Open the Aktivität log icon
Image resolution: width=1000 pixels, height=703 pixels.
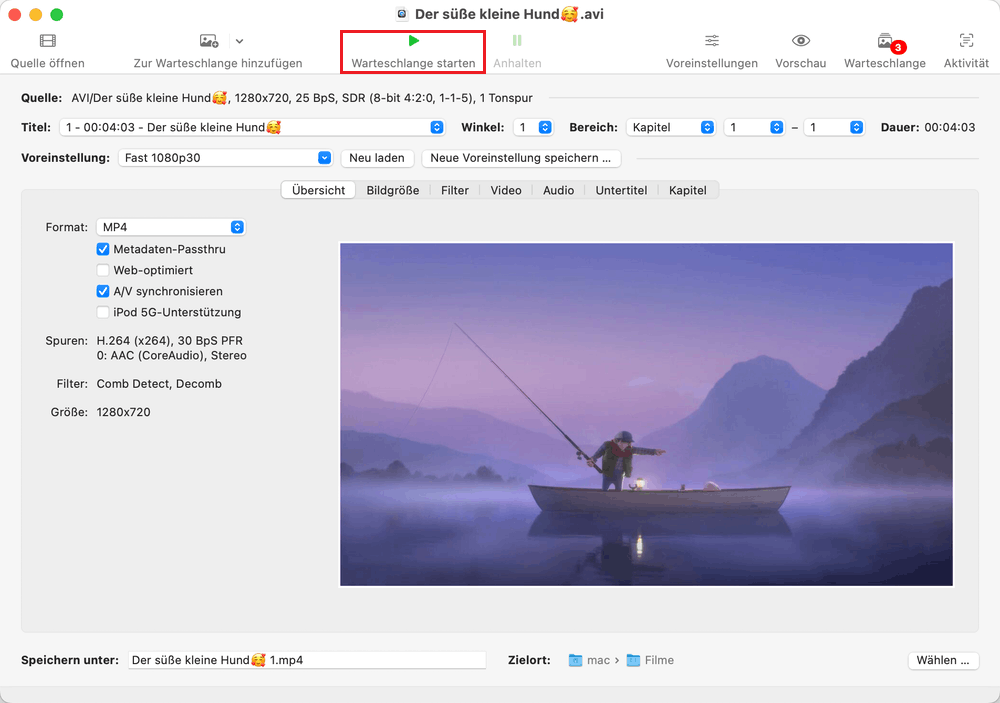[966, 41]
